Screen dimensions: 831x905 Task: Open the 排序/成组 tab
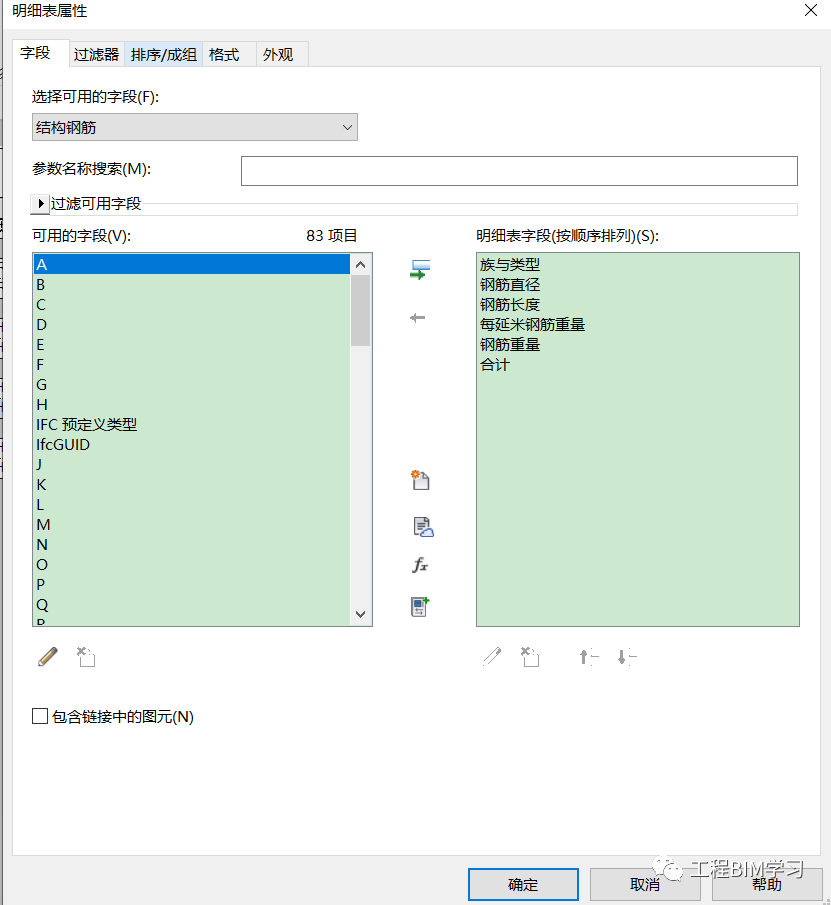click(163, 55)
